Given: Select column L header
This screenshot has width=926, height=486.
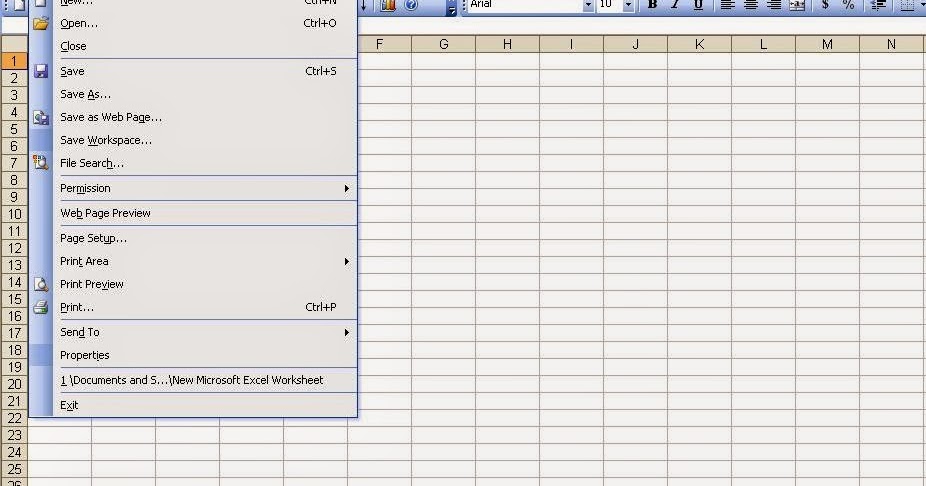Looking at the screenshot, I should (x=764, y=44).
